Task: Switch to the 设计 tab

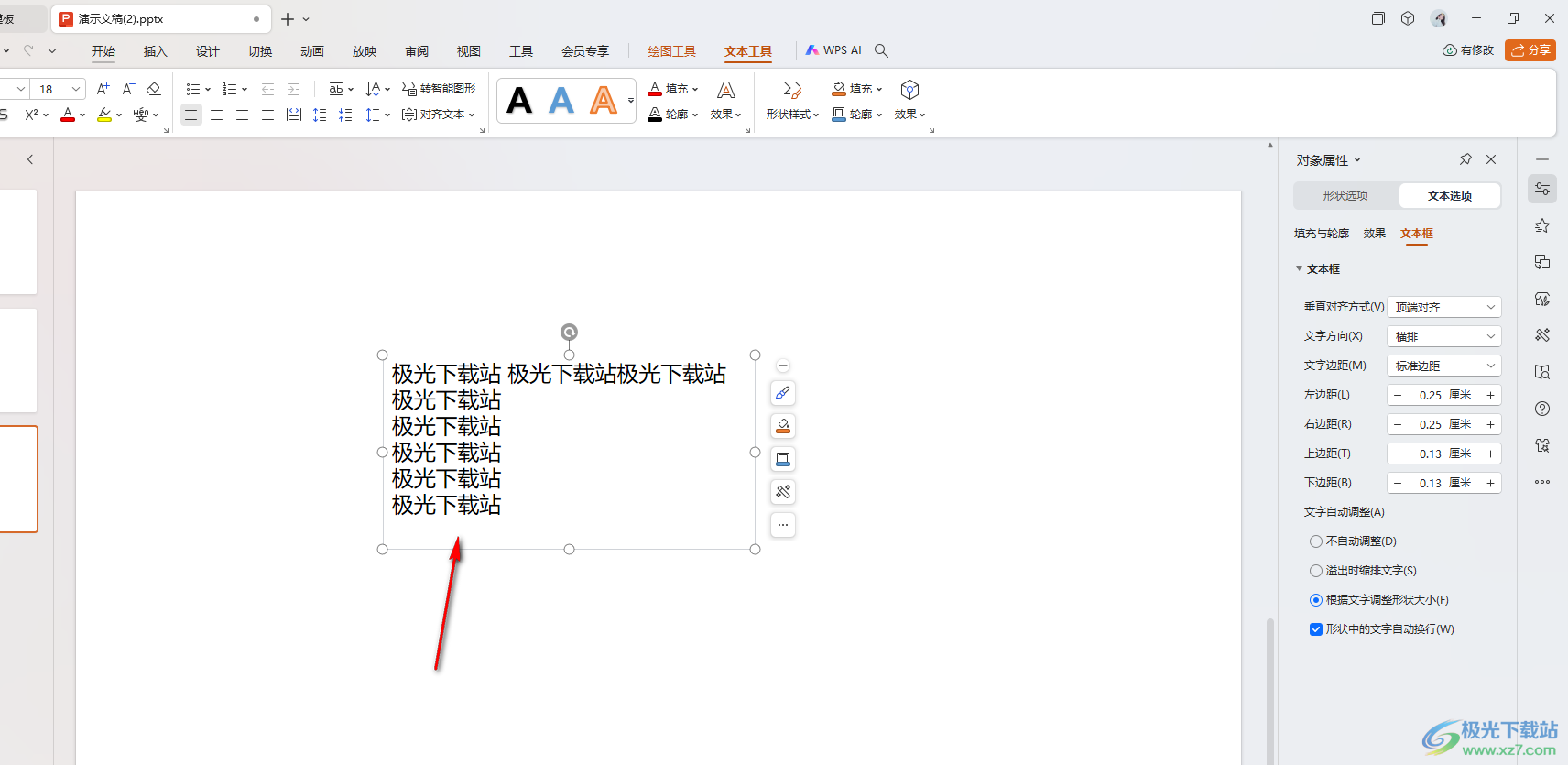Action: (208, 51)
